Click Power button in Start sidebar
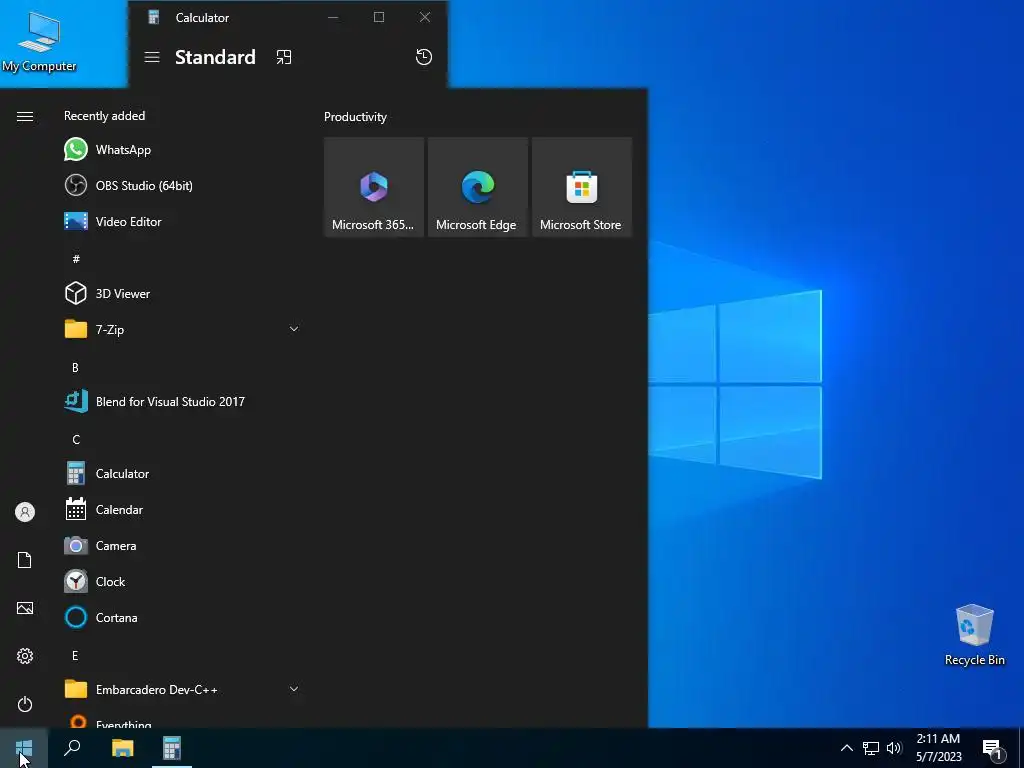The width and height of the screenshot is (1024, 768). click(25, 704)
